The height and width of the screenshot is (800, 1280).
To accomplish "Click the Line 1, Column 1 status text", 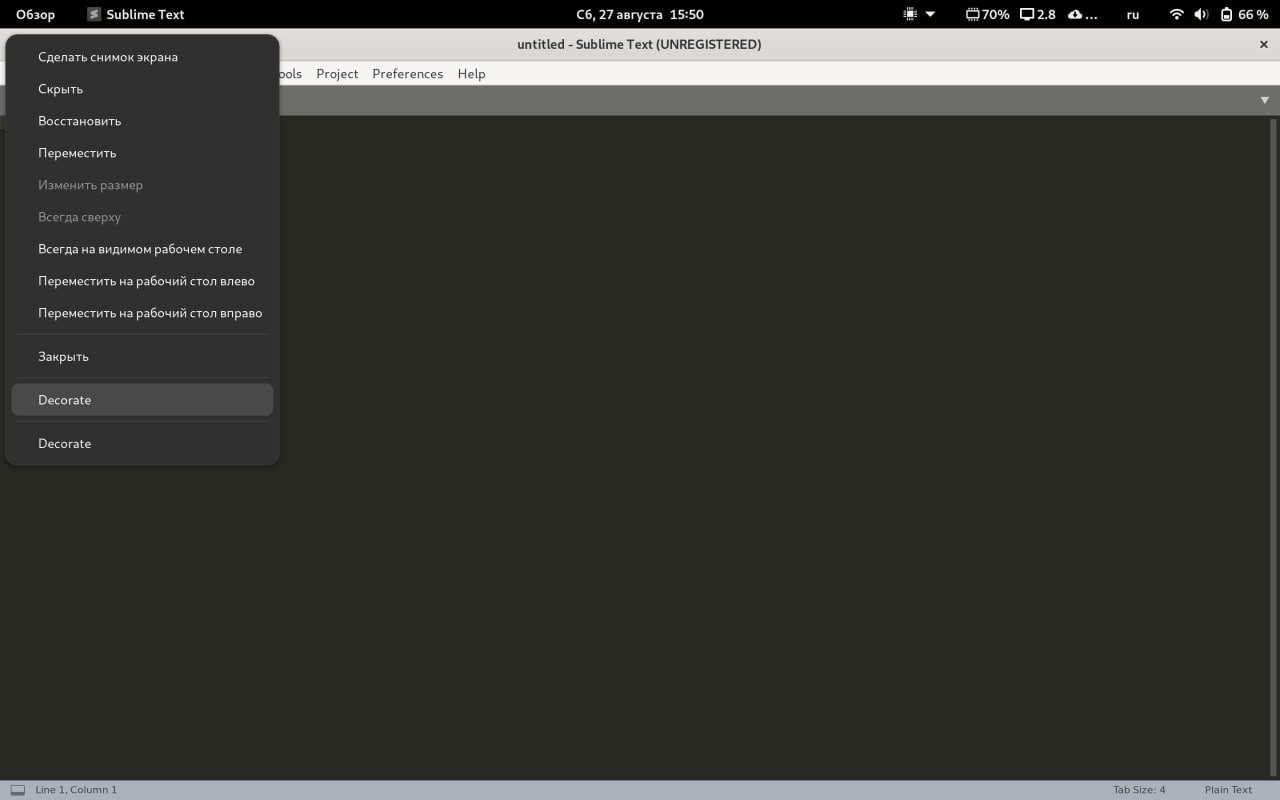I will tap(76, 790).
